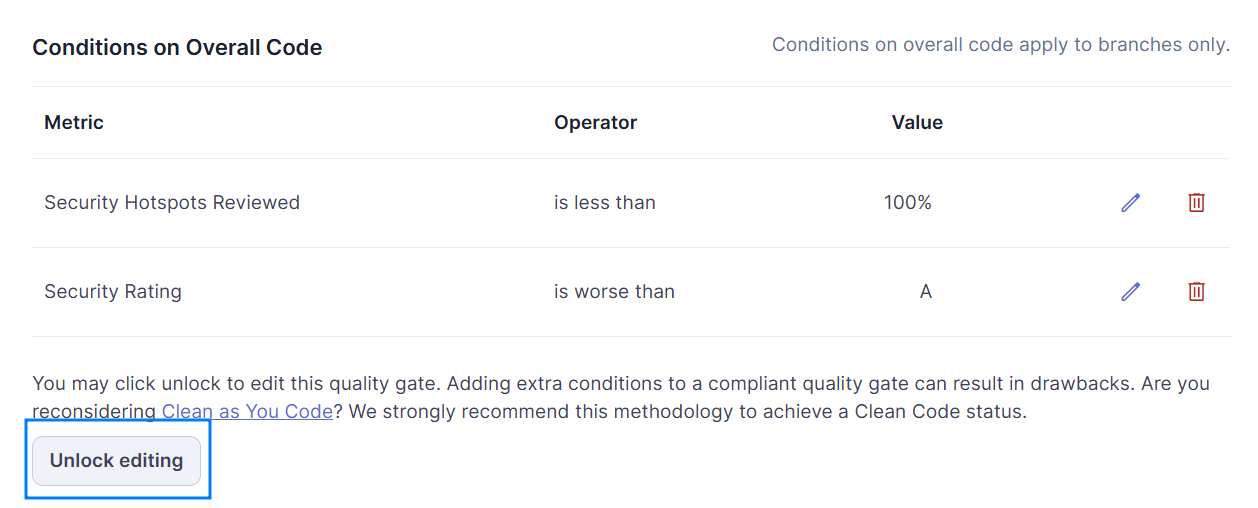The width and height of the screenshot is (1258, 508).
Task: Click the 'Adding extra conditions' sentence
Action: [801, 383]
